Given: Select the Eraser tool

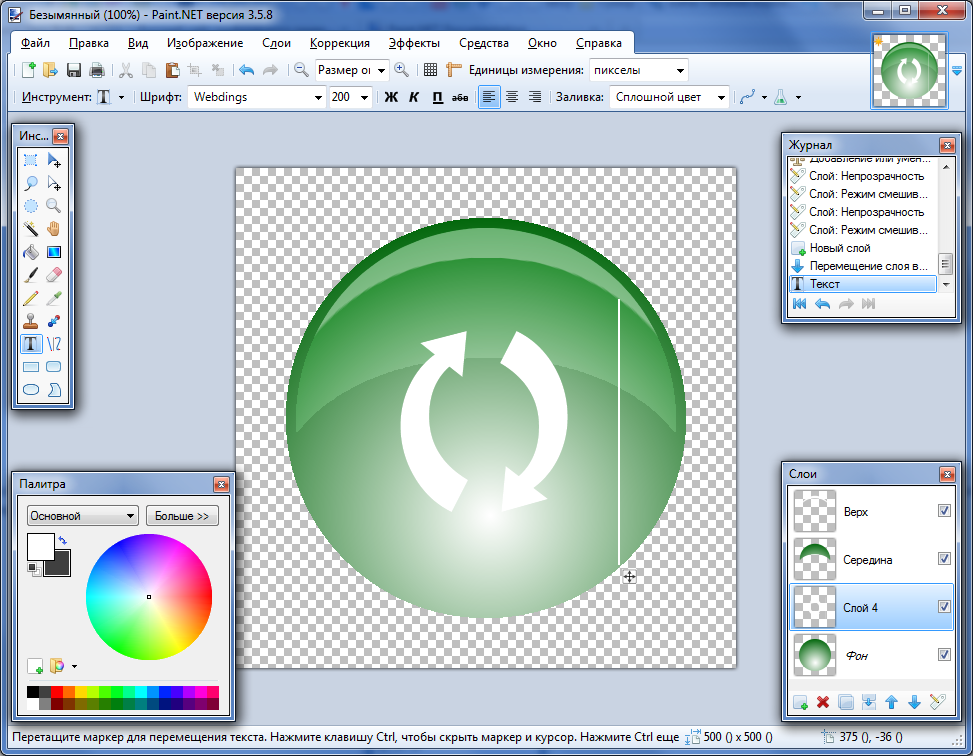Looking at the screenshot, I should coord(54,275).
